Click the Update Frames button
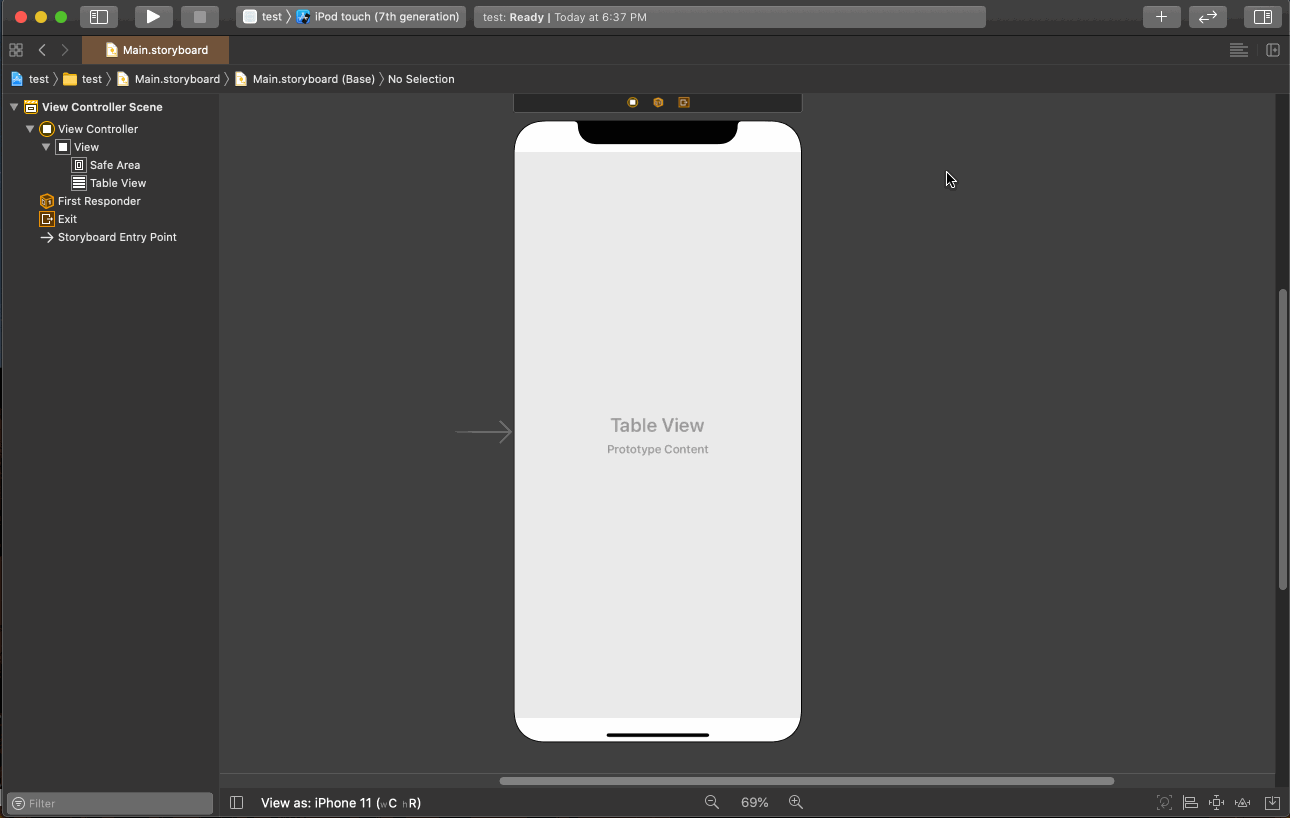This screenshot has width=1290, height=818. point(1164,802)
